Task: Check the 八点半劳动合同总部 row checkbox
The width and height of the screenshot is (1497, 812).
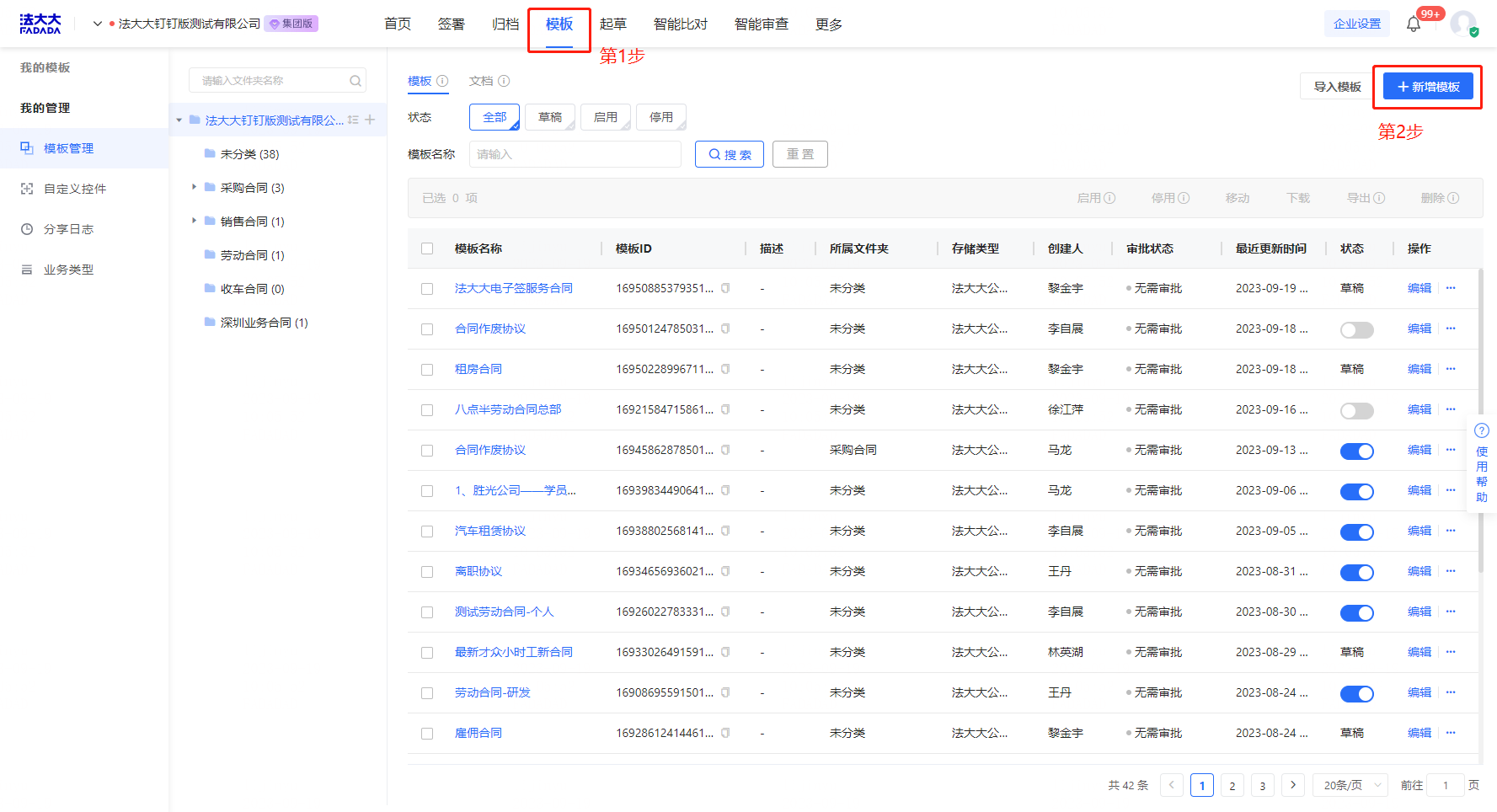Action: point(427,410)
